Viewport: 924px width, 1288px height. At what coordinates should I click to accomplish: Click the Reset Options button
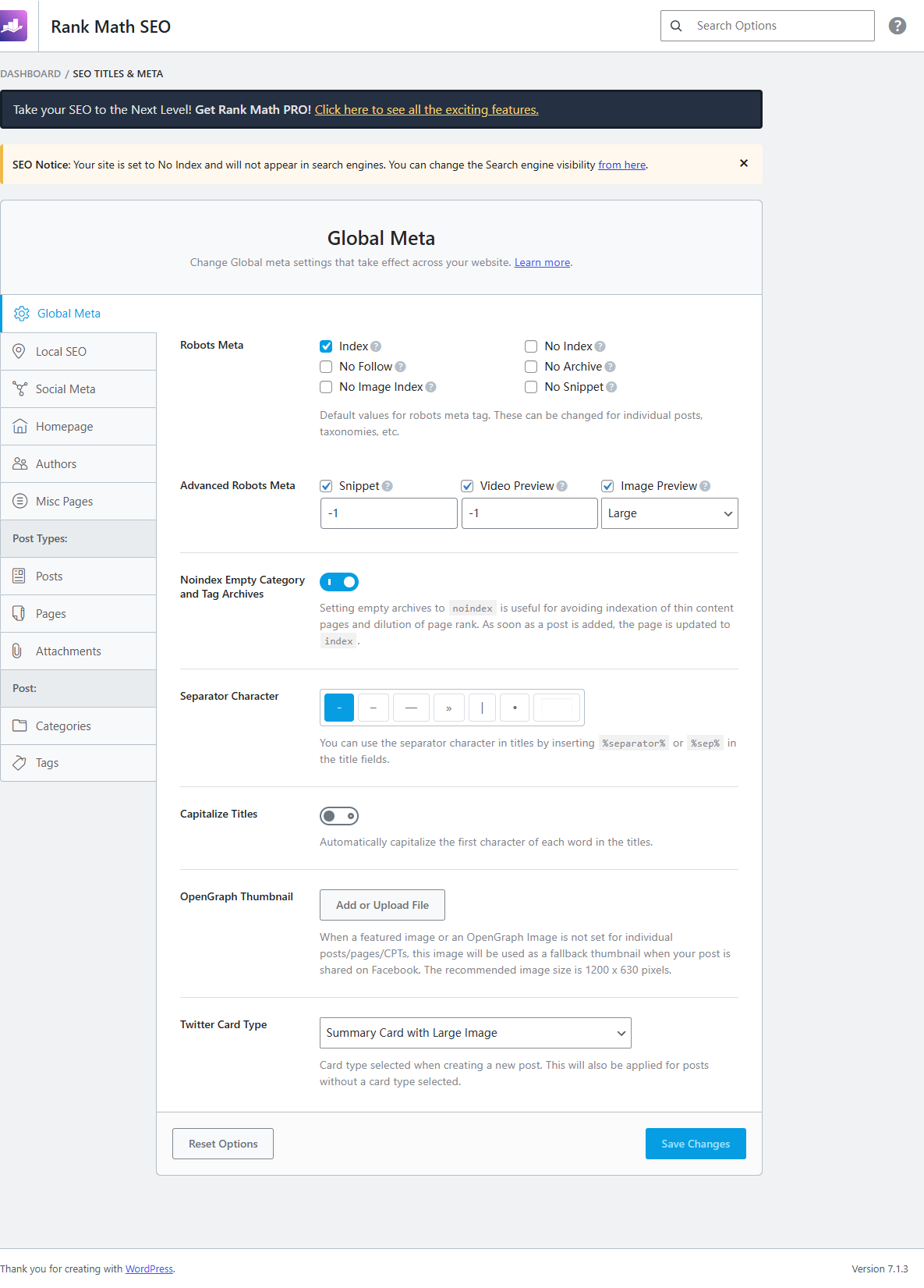223,1144
